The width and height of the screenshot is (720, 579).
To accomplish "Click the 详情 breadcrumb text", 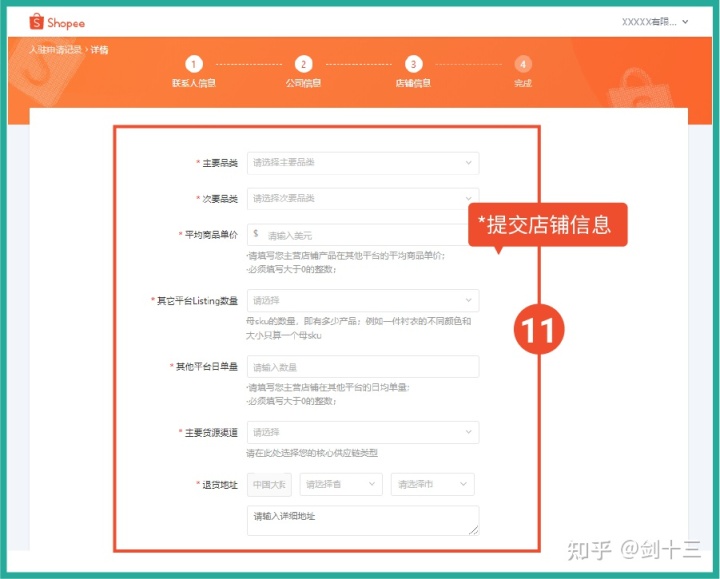I will [x=99, y=50].
